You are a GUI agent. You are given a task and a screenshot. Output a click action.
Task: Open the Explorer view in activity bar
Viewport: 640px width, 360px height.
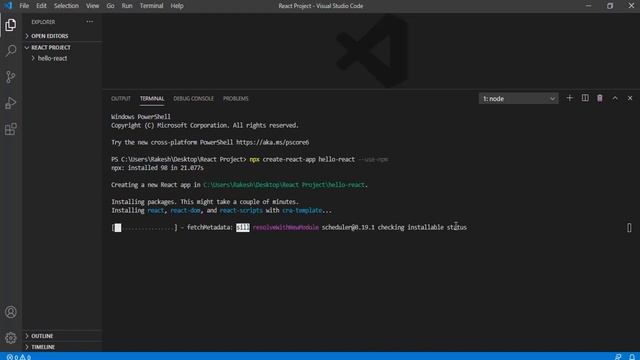(x=11, y=25)
